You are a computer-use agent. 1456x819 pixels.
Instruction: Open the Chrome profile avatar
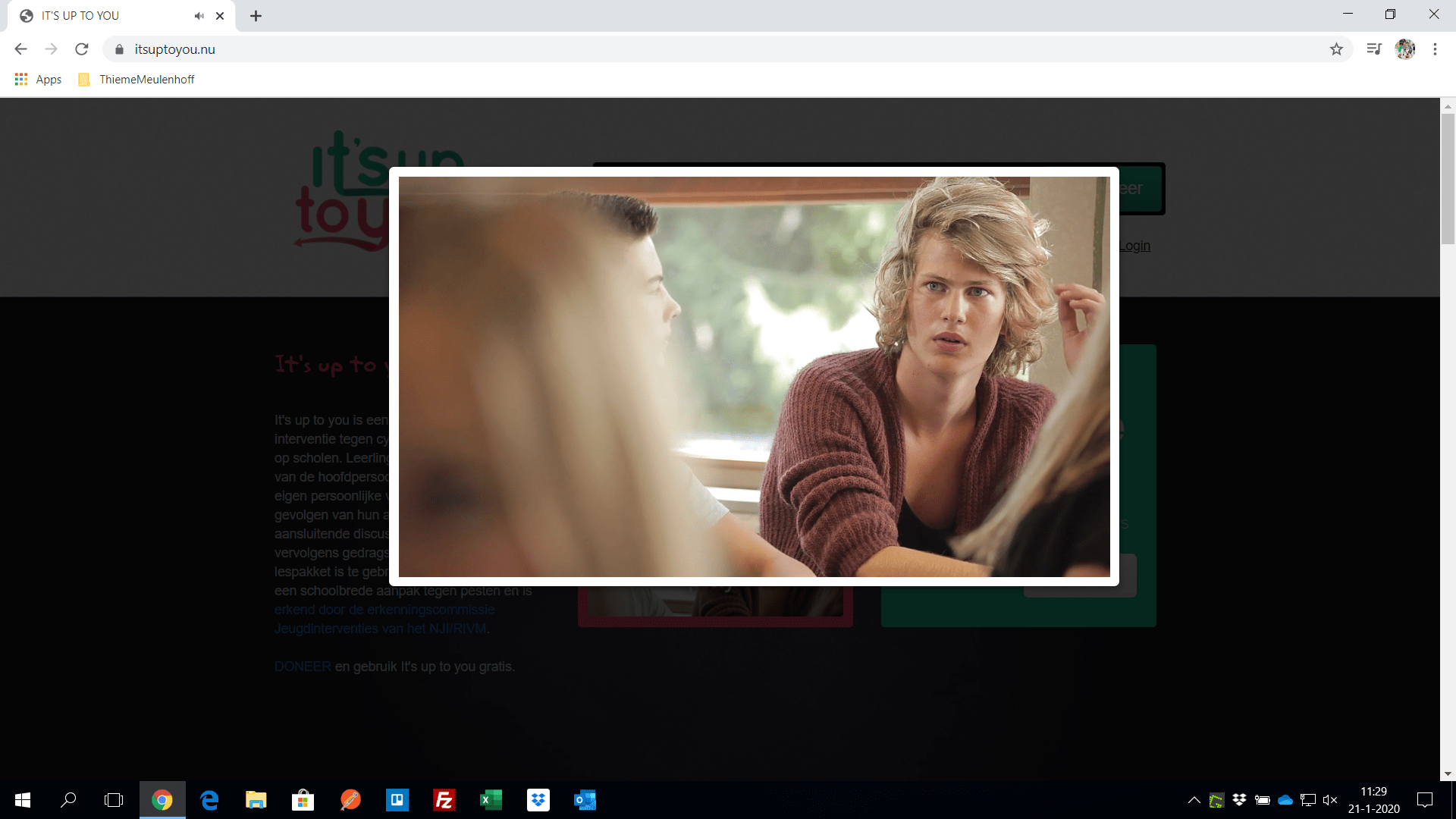[x=1405, y=49]
